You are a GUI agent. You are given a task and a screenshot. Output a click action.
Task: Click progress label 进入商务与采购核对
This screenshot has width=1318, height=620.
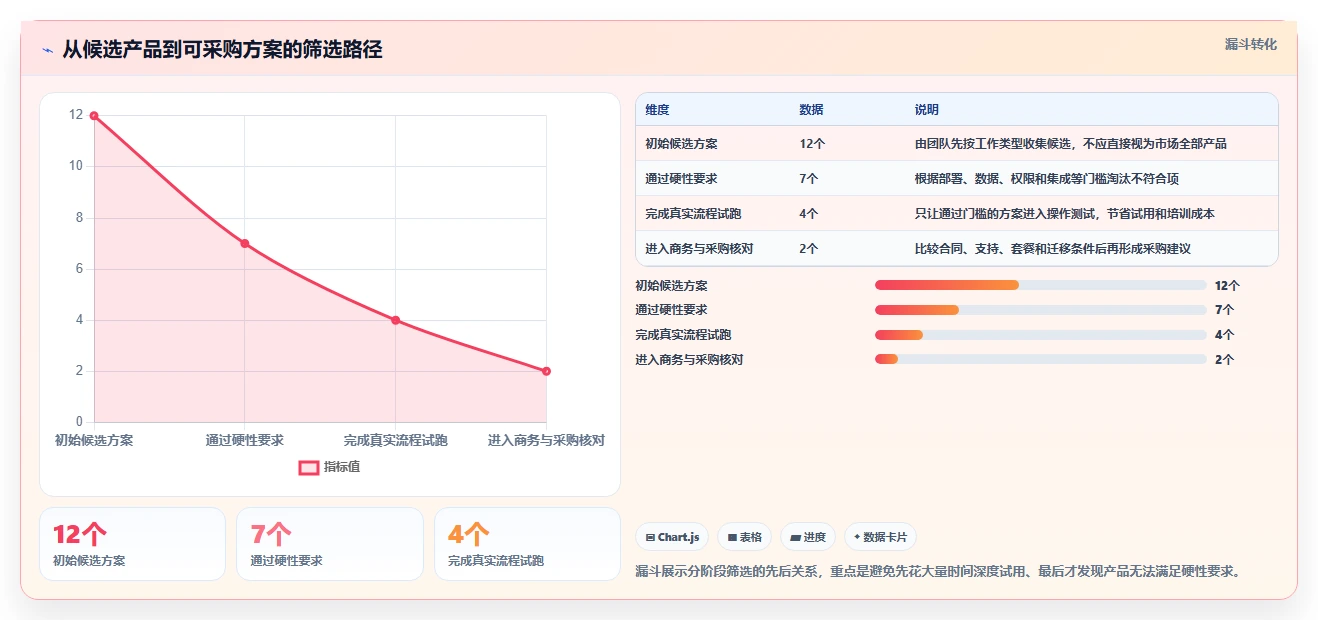tap(689, 360)
